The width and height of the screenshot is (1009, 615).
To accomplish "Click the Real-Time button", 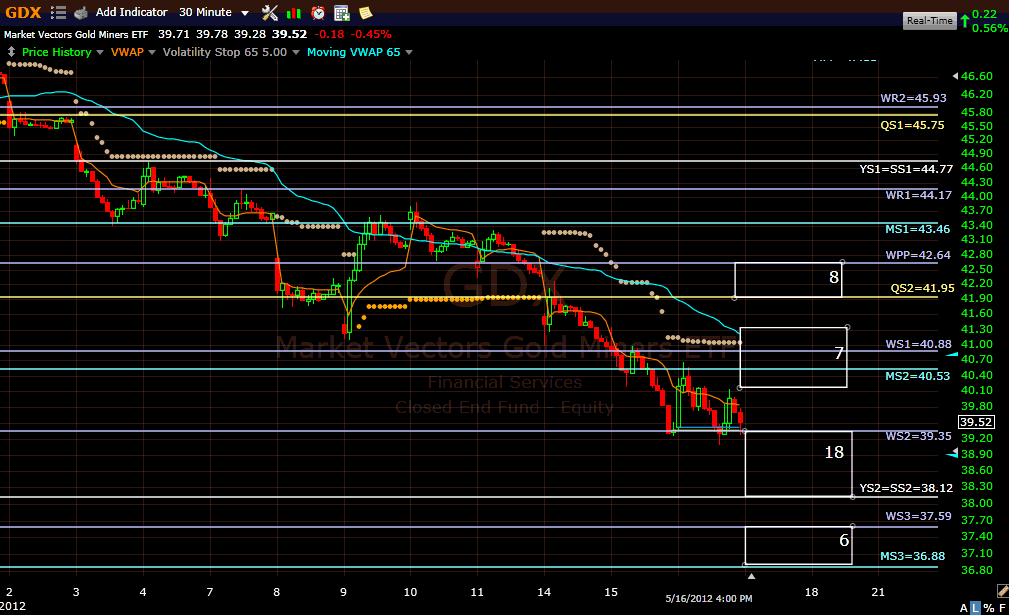I will (929, 21).
